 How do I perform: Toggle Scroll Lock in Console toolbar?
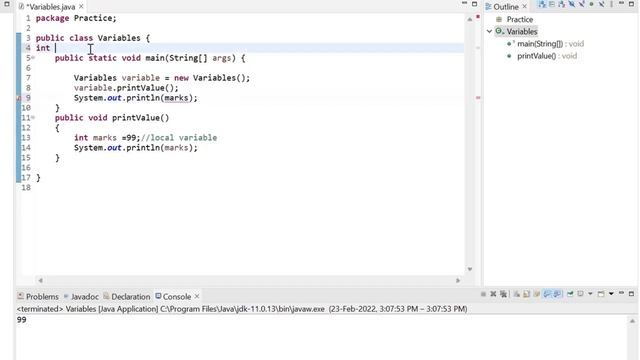[527, 294]
